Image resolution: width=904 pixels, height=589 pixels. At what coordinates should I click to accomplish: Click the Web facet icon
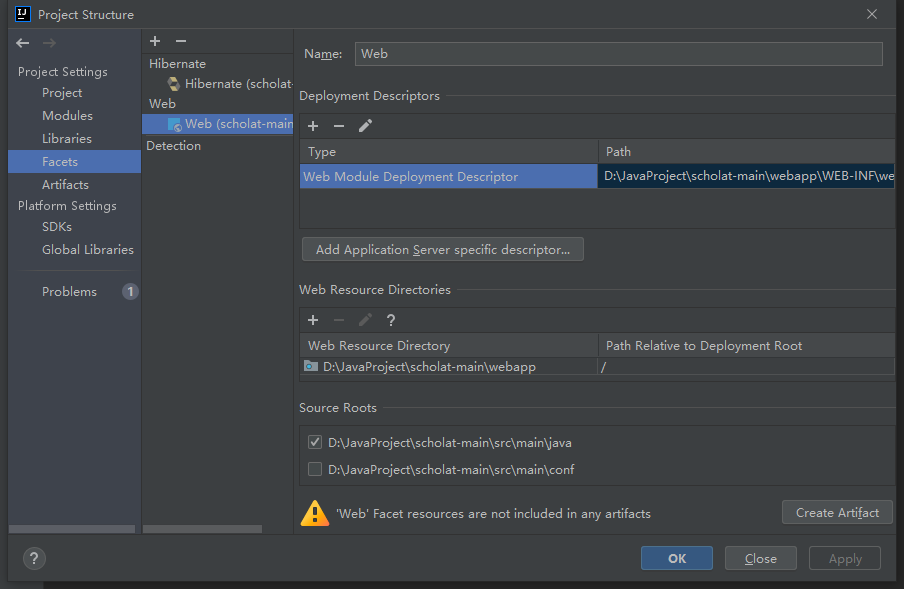[x=174, y=124]
